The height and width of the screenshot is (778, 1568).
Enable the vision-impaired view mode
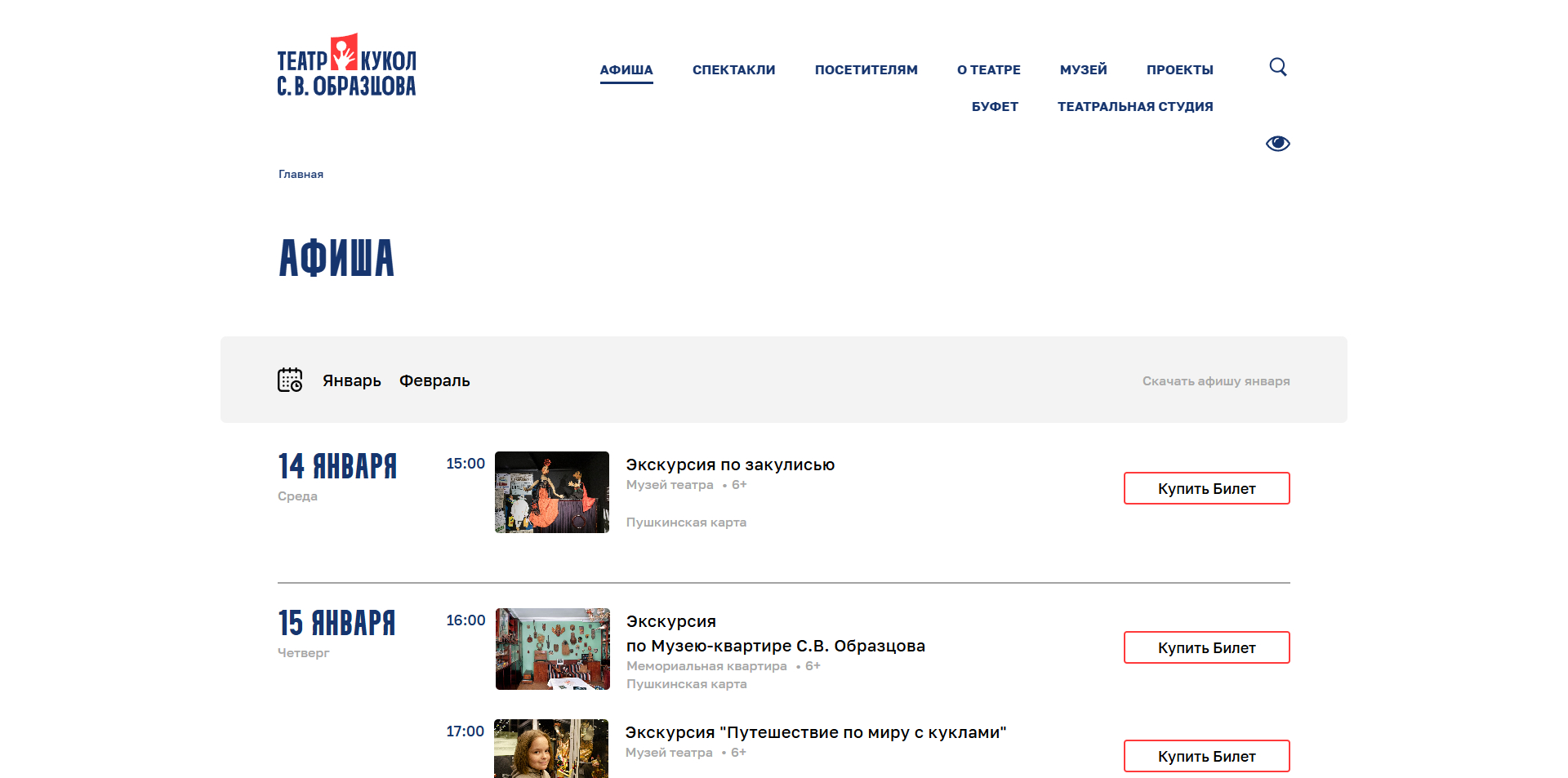(1277, 143)
